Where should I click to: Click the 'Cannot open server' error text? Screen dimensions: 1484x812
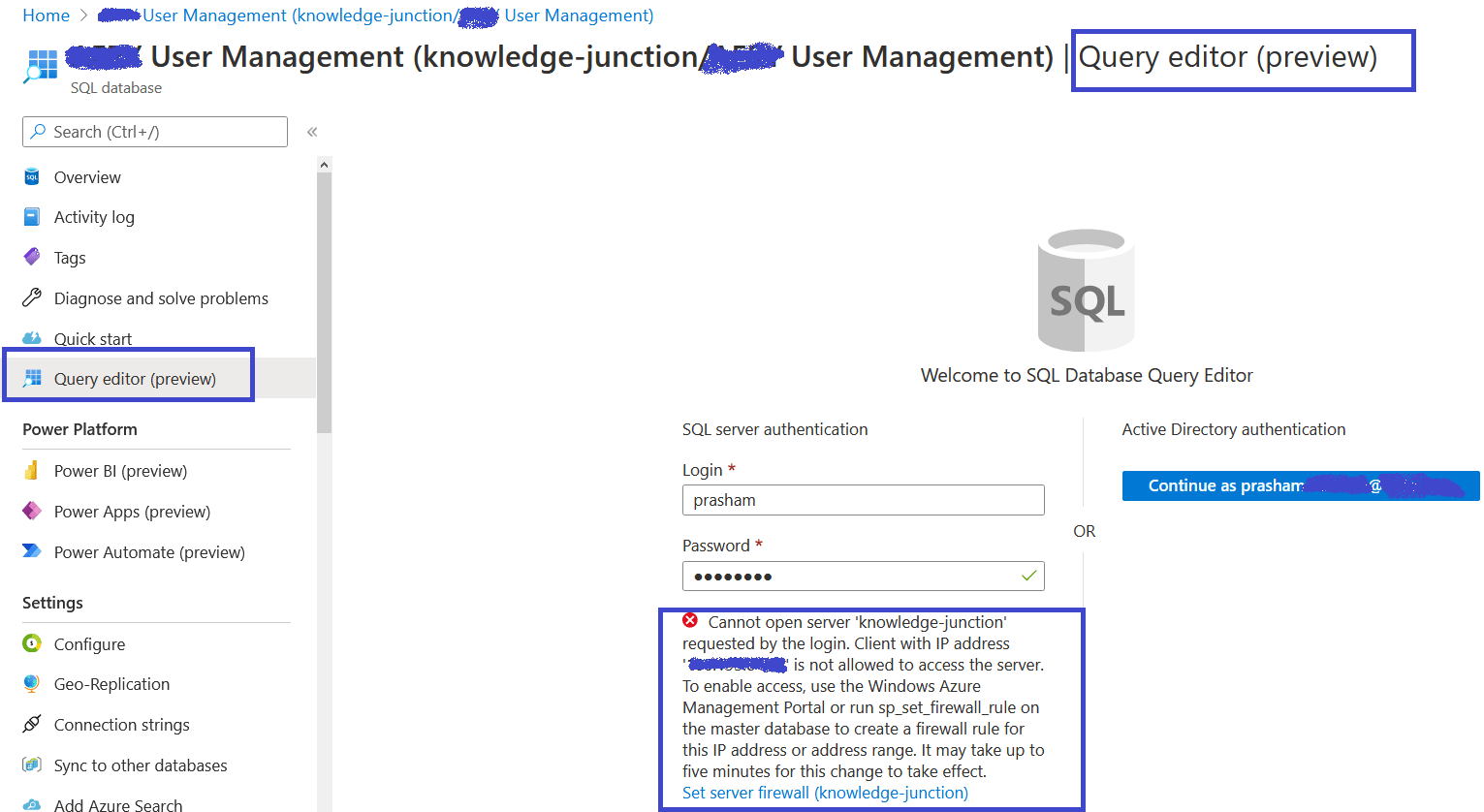[x=863, y=697]
